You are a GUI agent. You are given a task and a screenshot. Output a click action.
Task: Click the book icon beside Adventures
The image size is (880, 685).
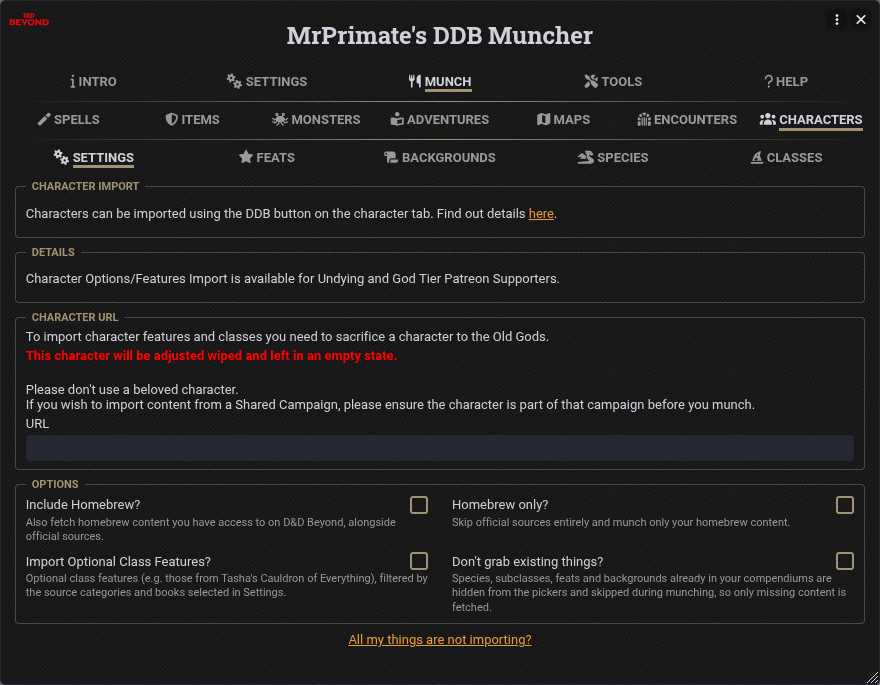click(397, 119)
